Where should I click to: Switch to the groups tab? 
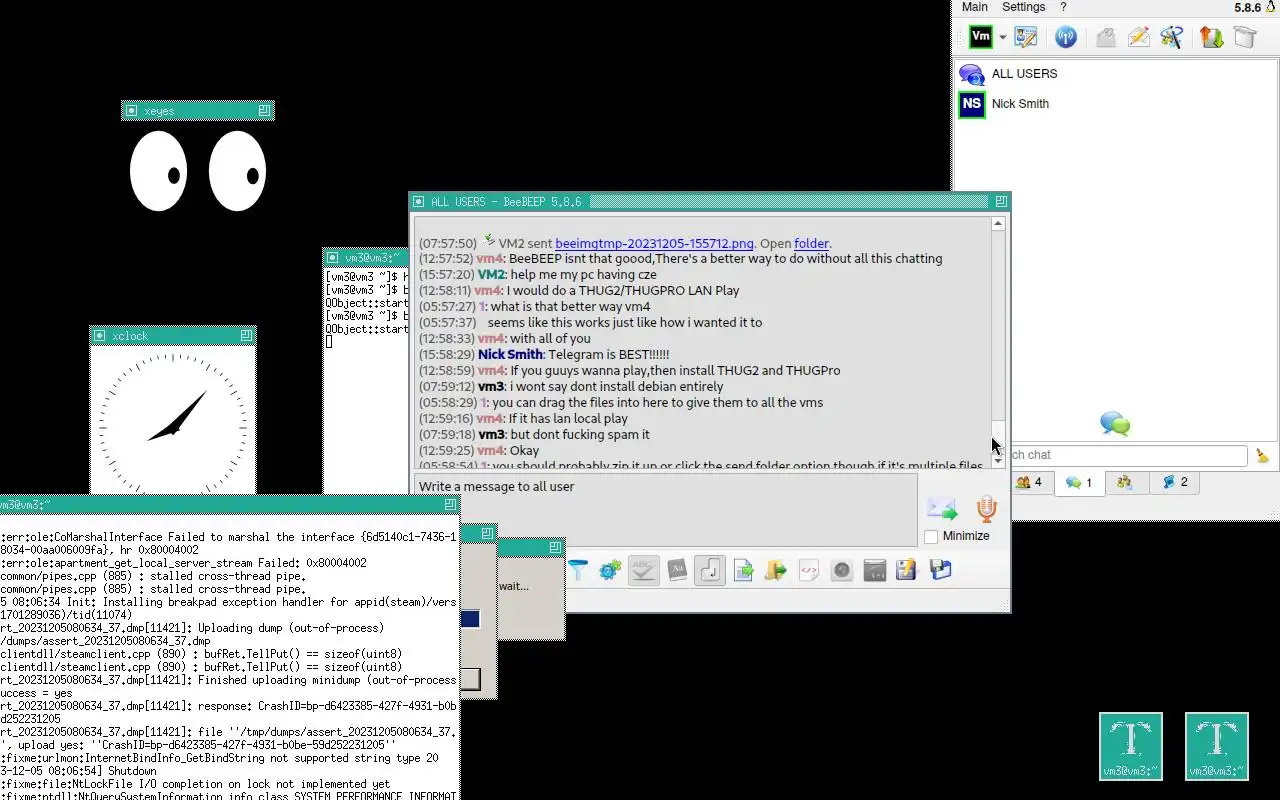(x=1125, y=482)
